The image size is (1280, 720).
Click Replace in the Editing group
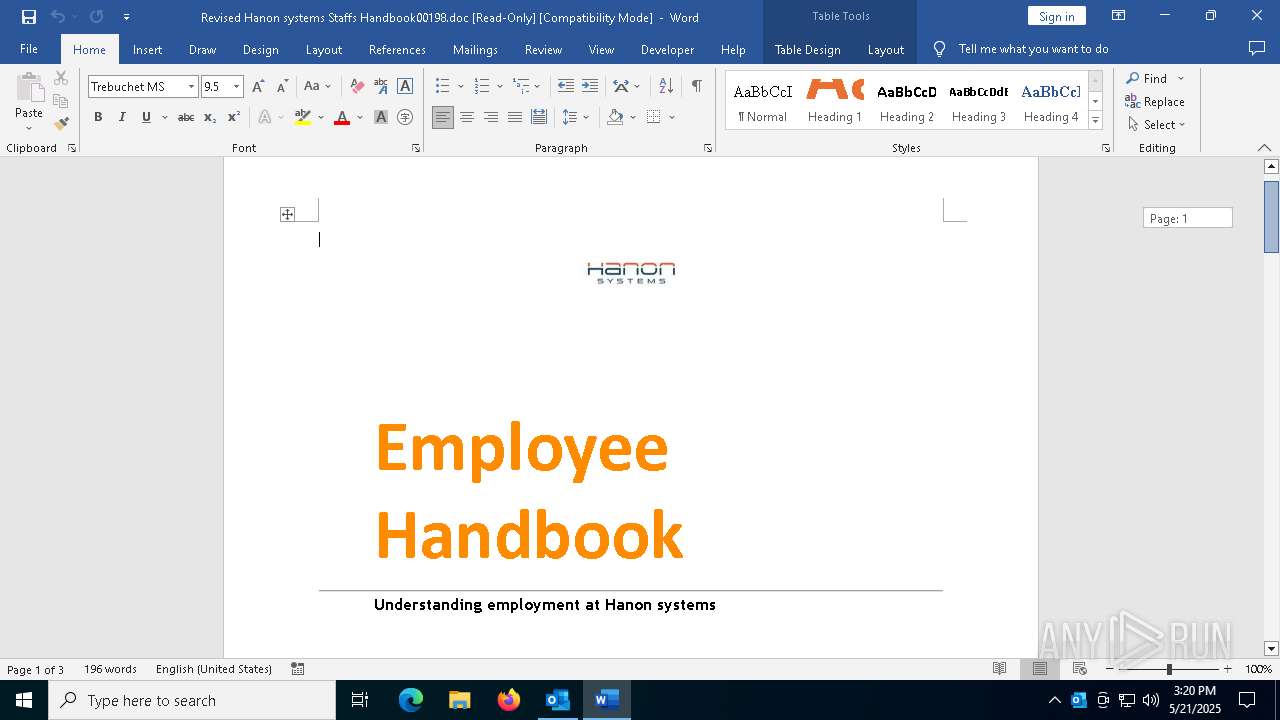[x=1155, y=102]
